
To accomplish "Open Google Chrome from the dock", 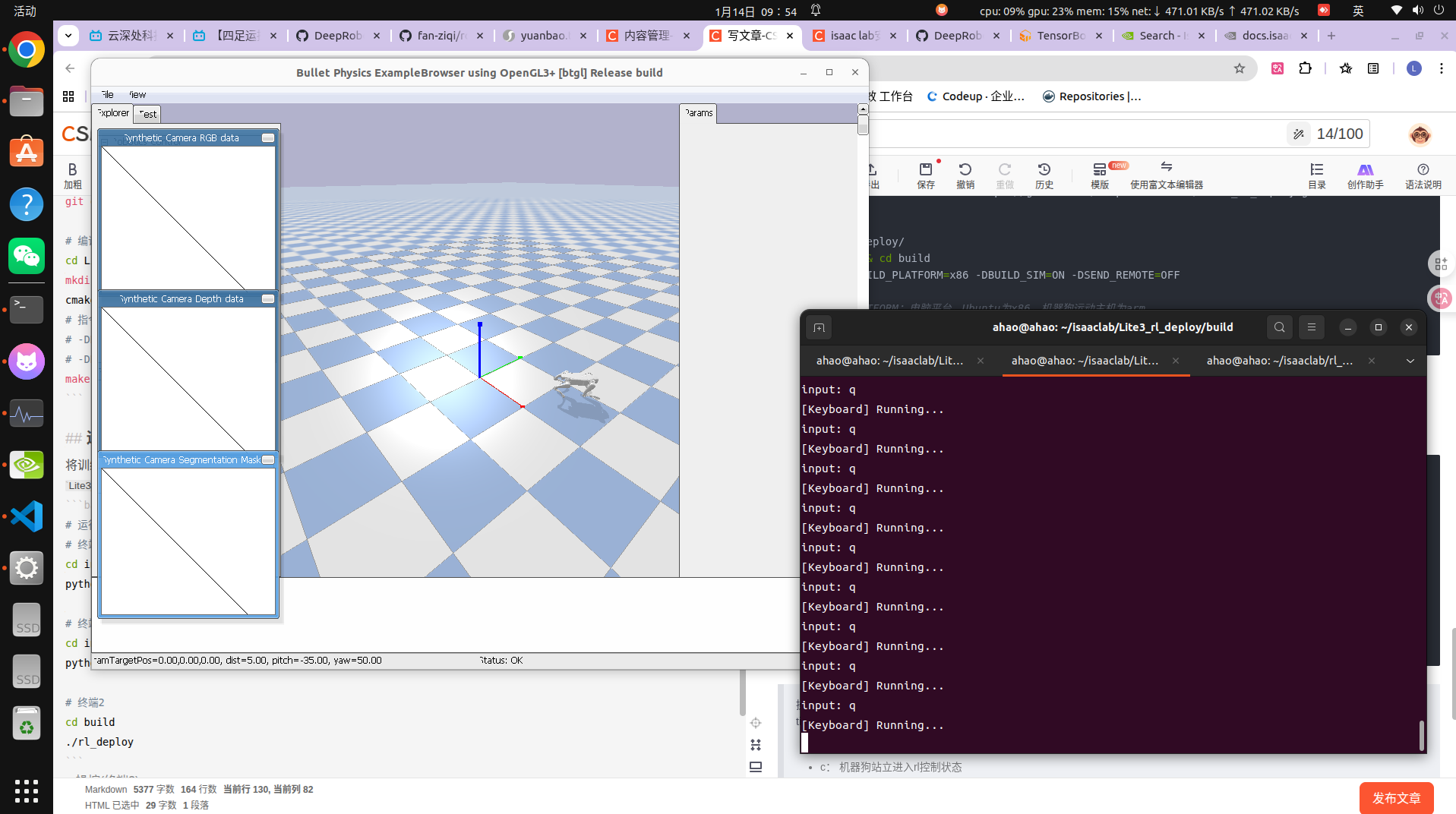I will pyautogui.click(x=27, y=50).
